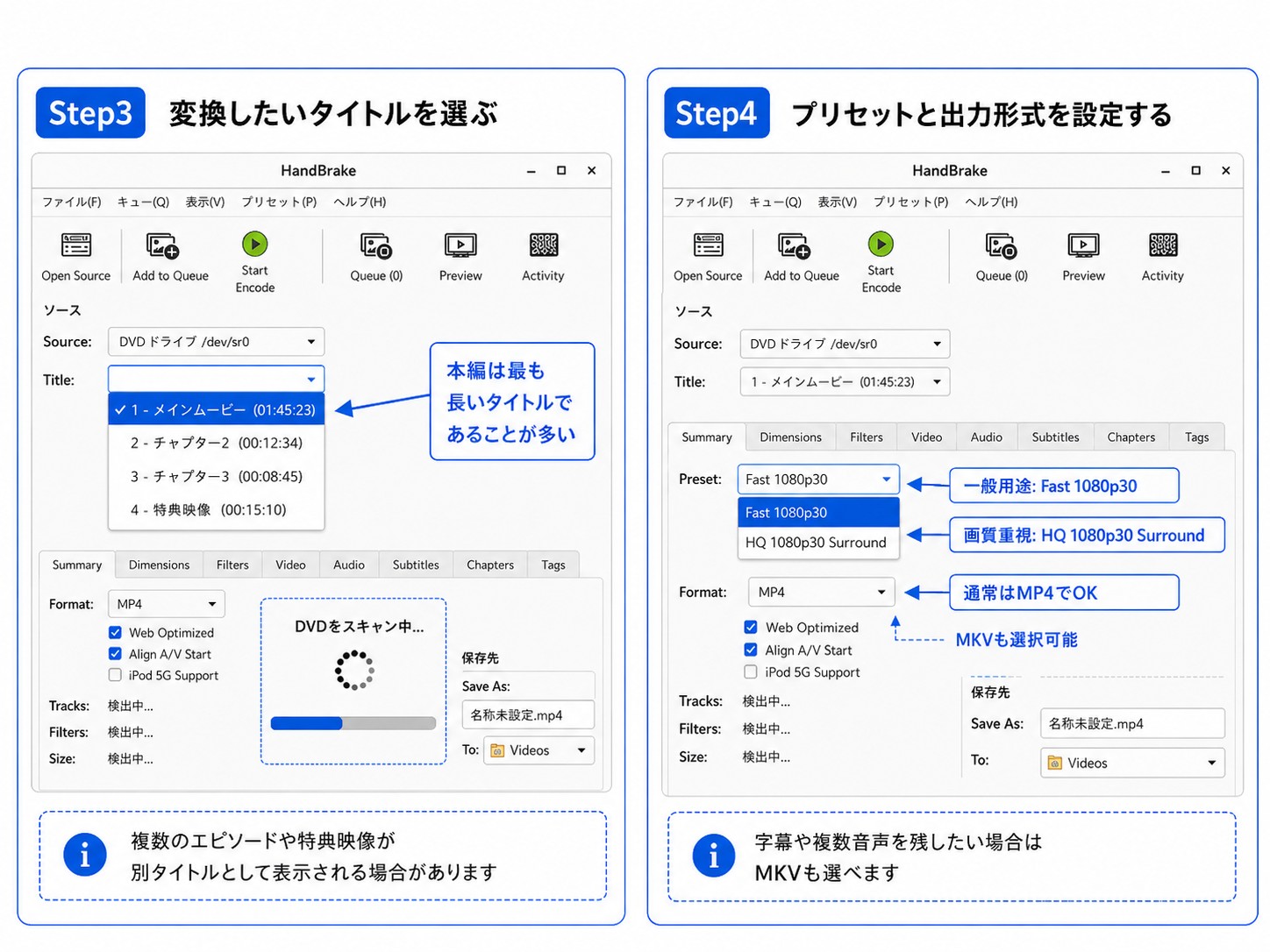Viewport: 1270px width, 952px height.
Task: Open Format MP4 dropdown in Step4 window
Action: 821,592
